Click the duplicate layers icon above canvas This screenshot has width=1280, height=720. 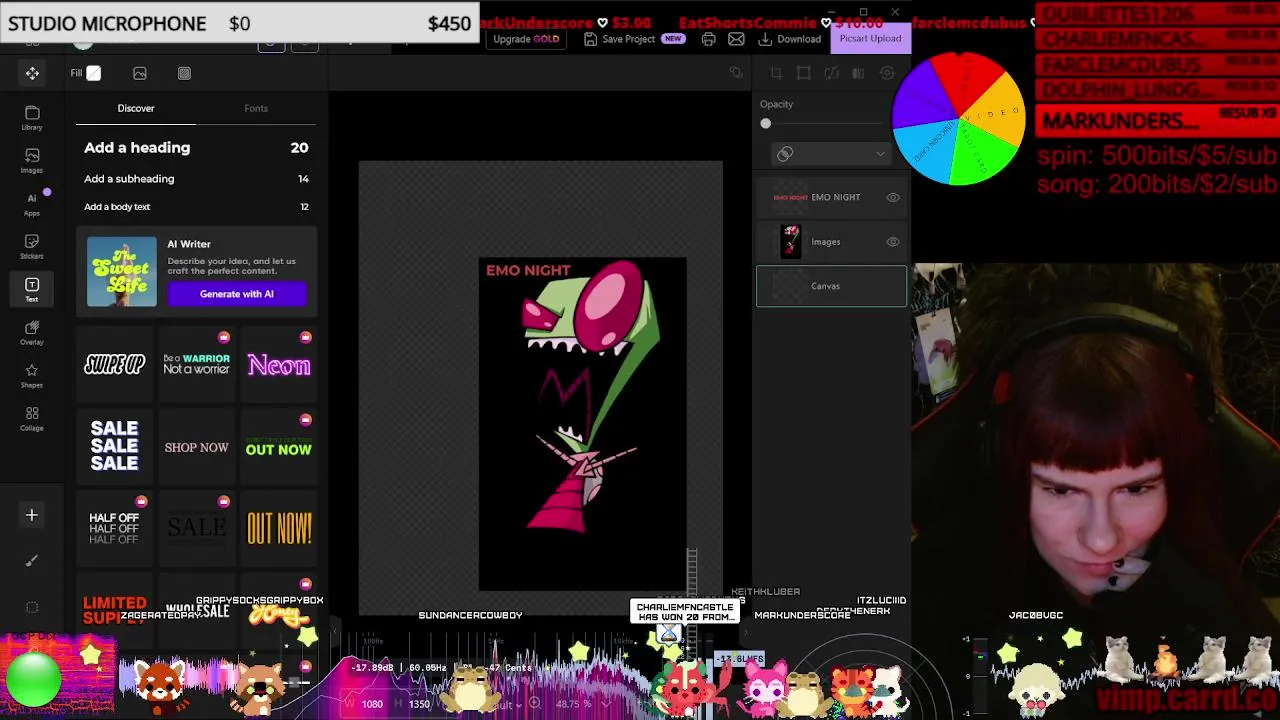coord(736,73)
